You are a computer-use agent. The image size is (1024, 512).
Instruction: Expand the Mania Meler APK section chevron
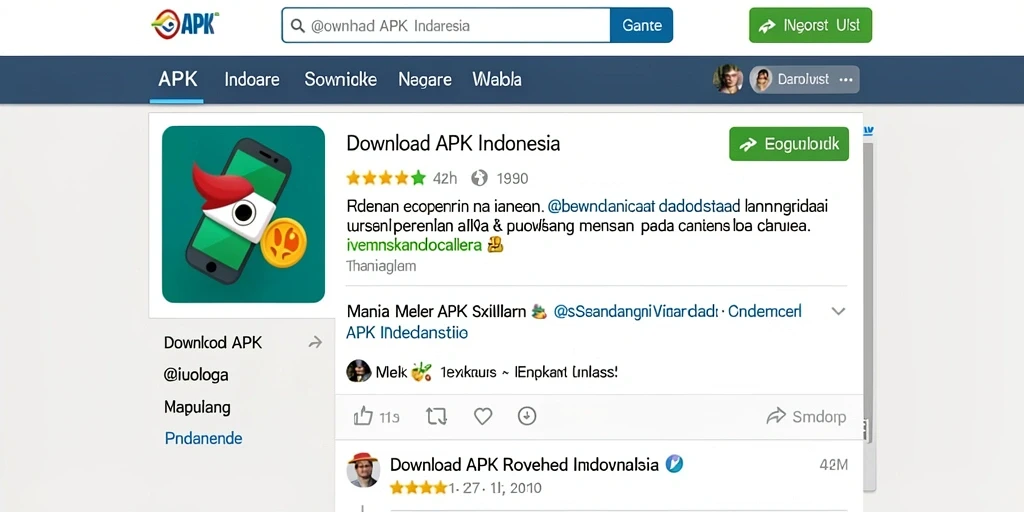click(838, 311)
